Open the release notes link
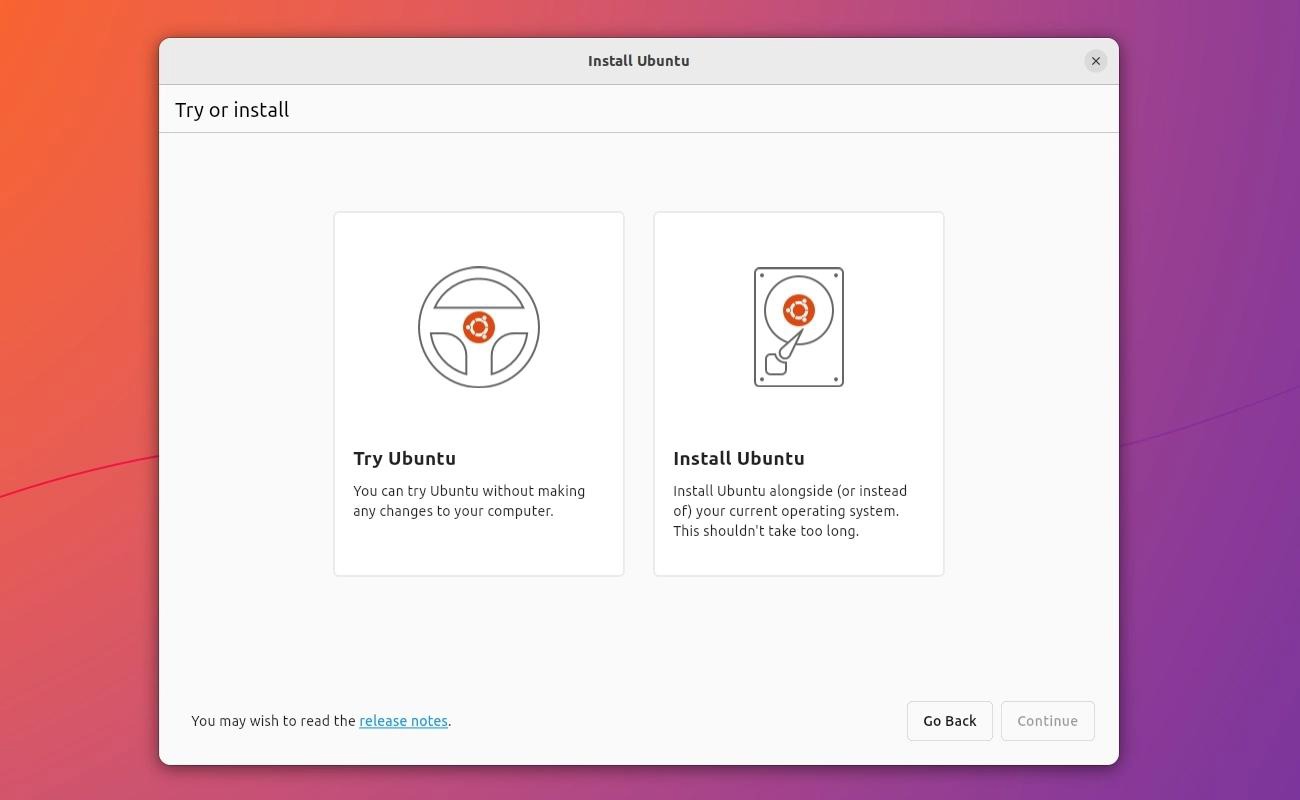Viewport: 1300px width, 800px height. pyautogui.click(x=404, y=721)
